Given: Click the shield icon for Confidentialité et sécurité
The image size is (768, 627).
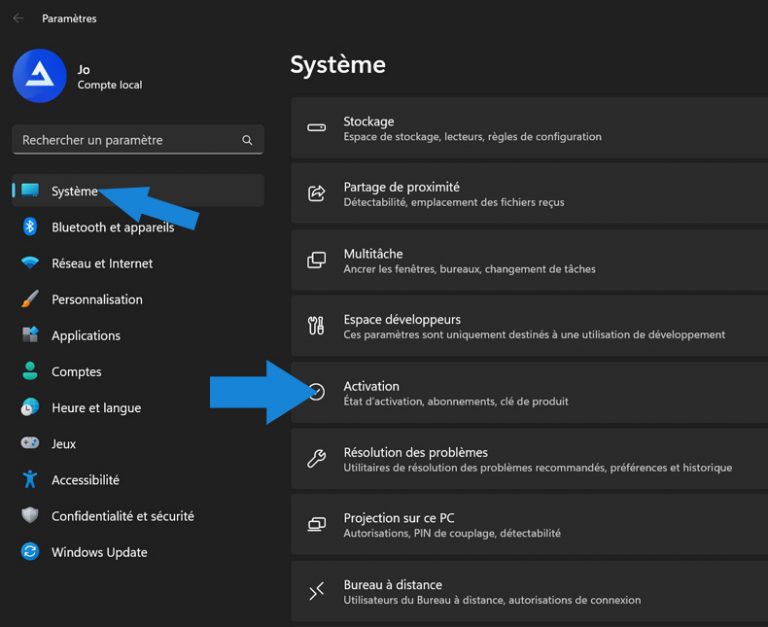Looking at the screenshot, I should [x=30, y=515].
